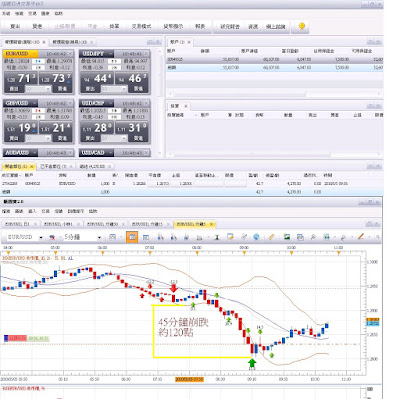This screenshot has width=400, height=399.
Task: Click the 研究報告 toolbar button
Action: point(230,26)
